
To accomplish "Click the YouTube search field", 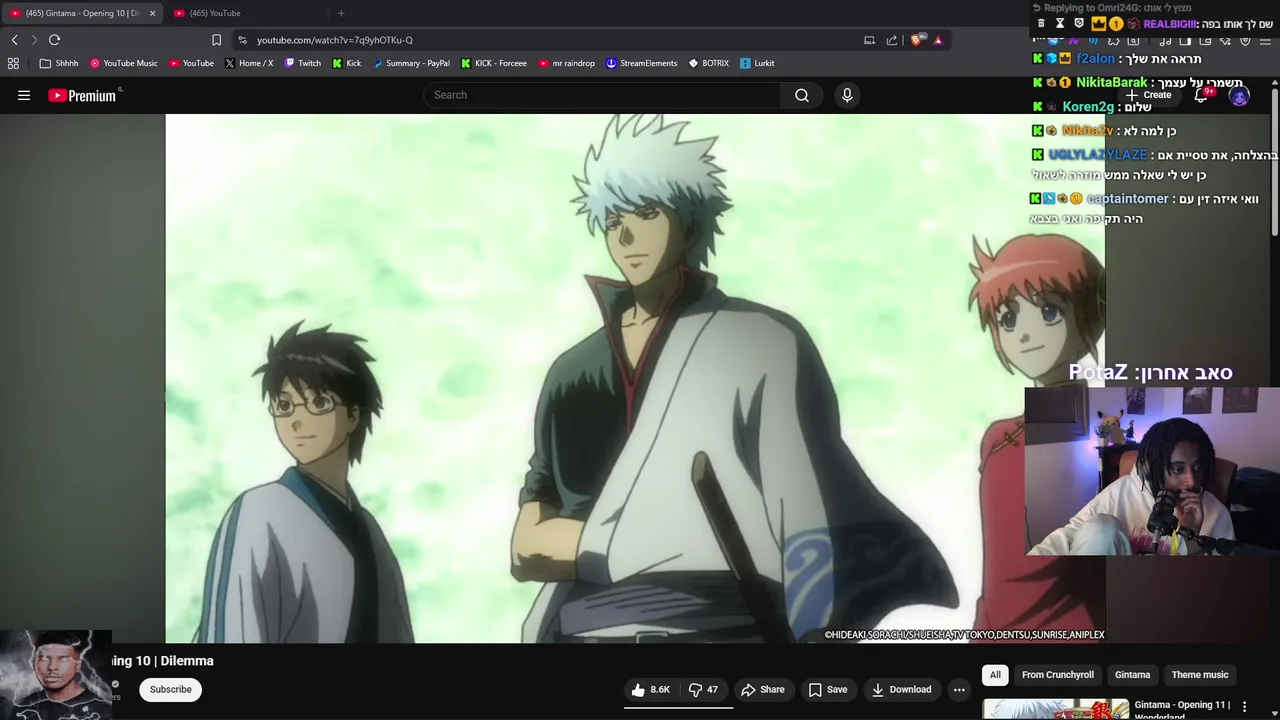I will (603, 95).
